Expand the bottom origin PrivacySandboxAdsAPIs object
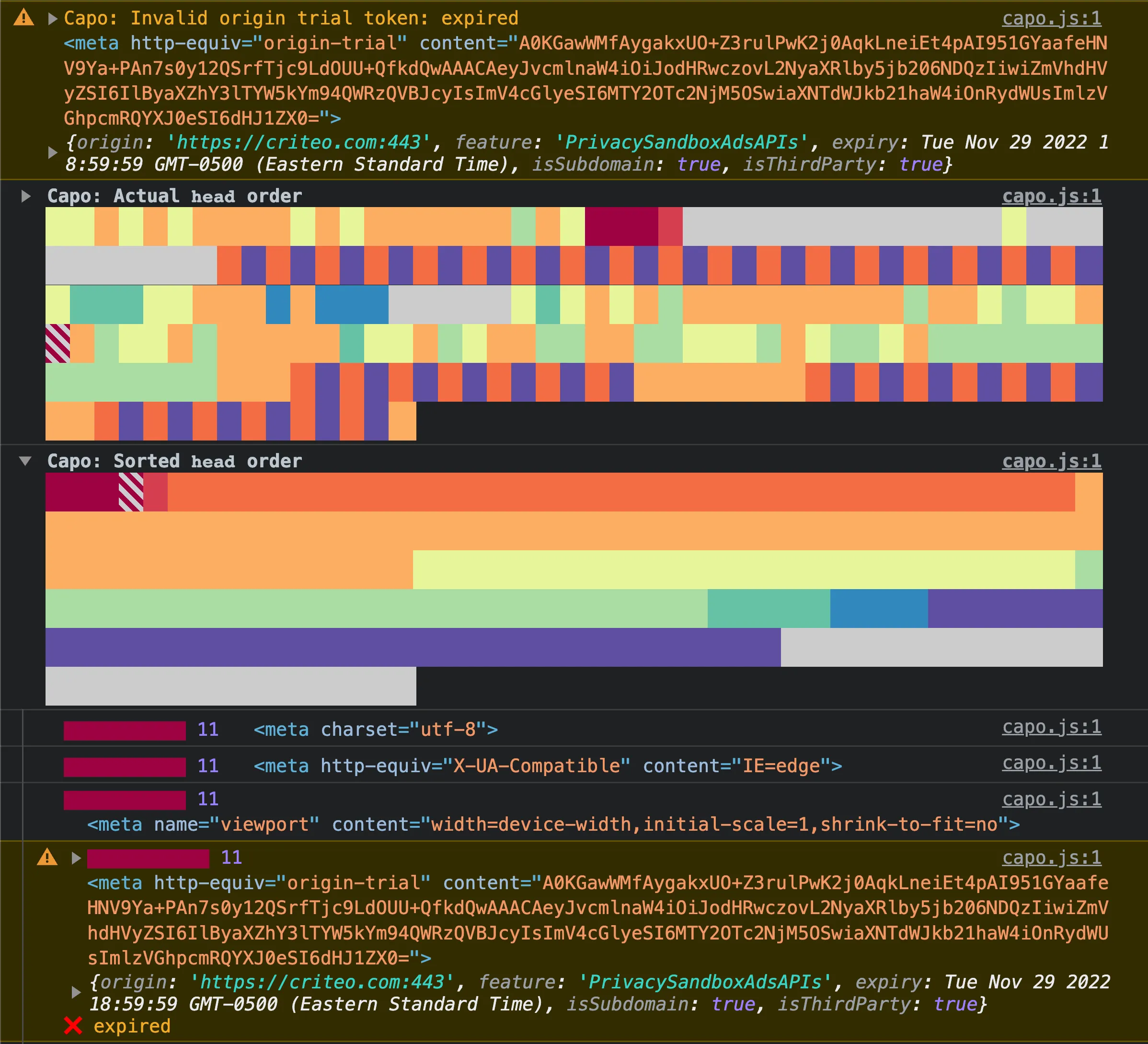This screenshot has height=1044, width=1148. tap(77, 992)
